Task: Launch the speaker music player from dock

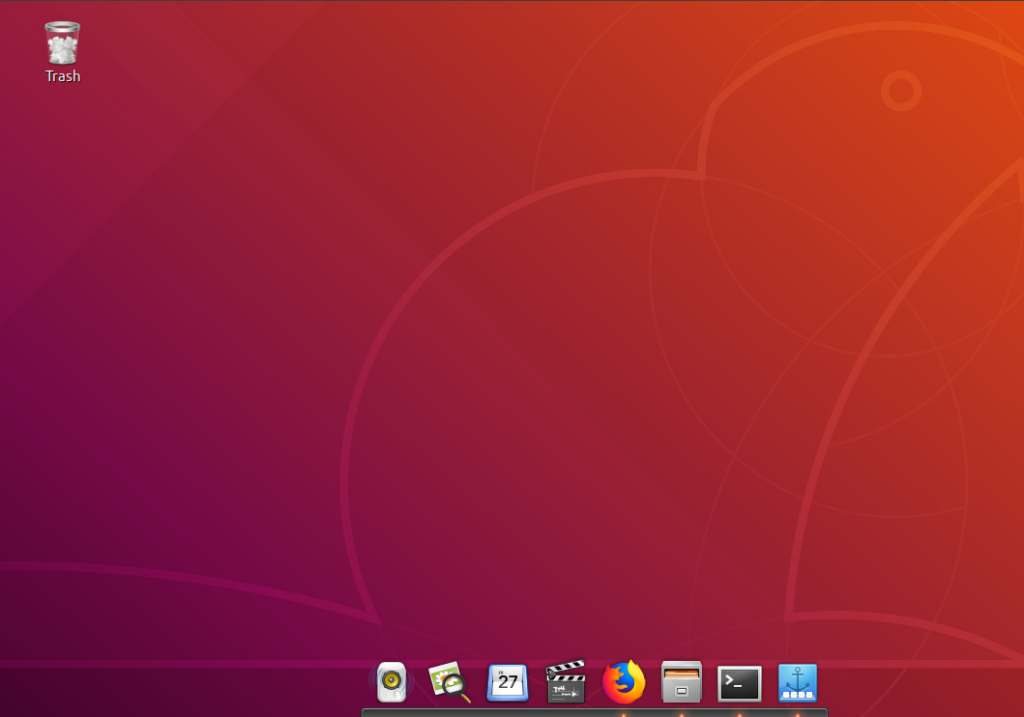Action: [391, 683]
